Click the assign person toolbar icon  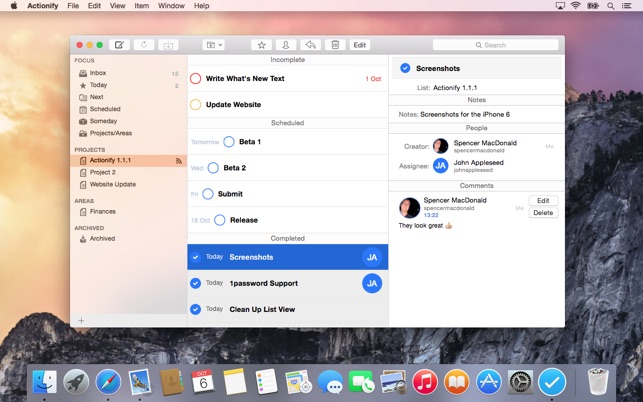click(286, 45)
